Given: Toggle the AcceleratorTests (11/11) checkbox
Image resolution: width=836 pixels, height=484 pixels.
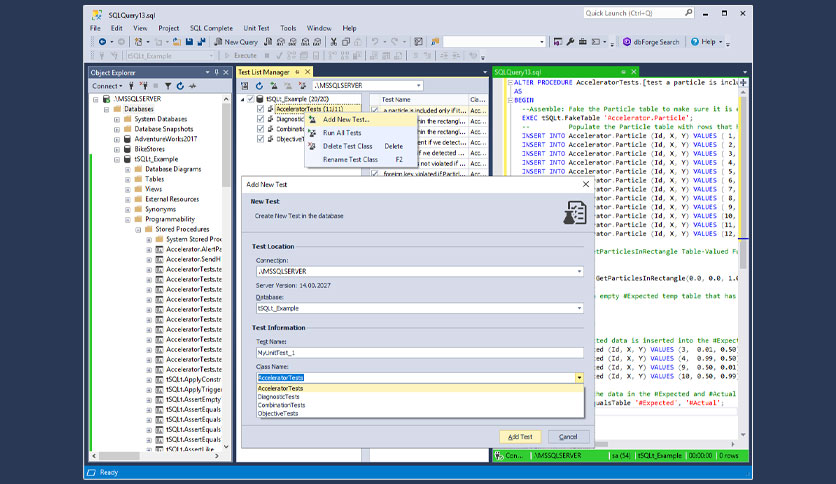Looking at the screenshot, I should point(260,109).
